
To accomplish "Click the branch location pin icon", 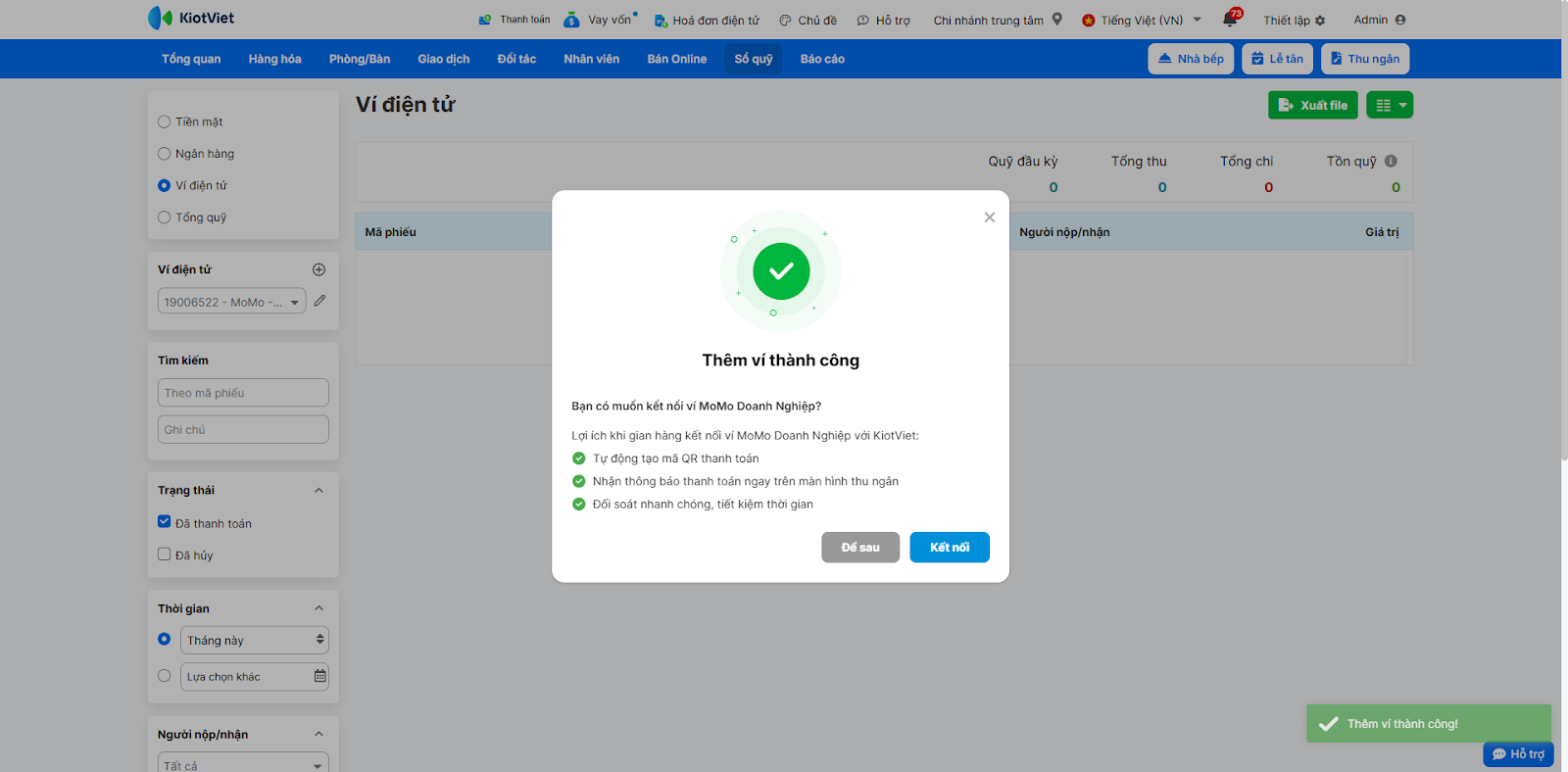I will [x=1057, y=19].
